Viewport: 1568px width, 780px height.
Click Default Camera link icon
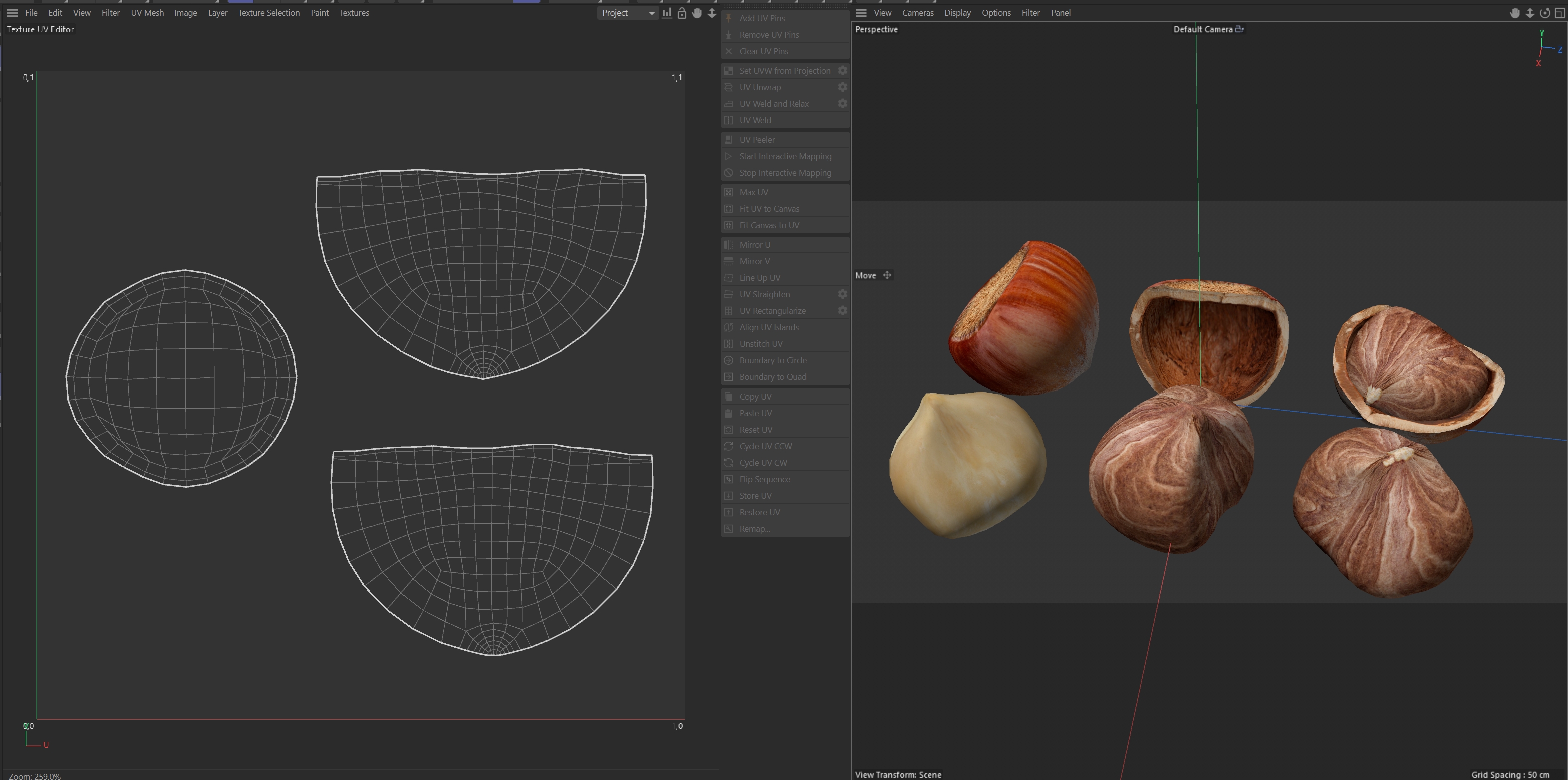[1239, 29]
